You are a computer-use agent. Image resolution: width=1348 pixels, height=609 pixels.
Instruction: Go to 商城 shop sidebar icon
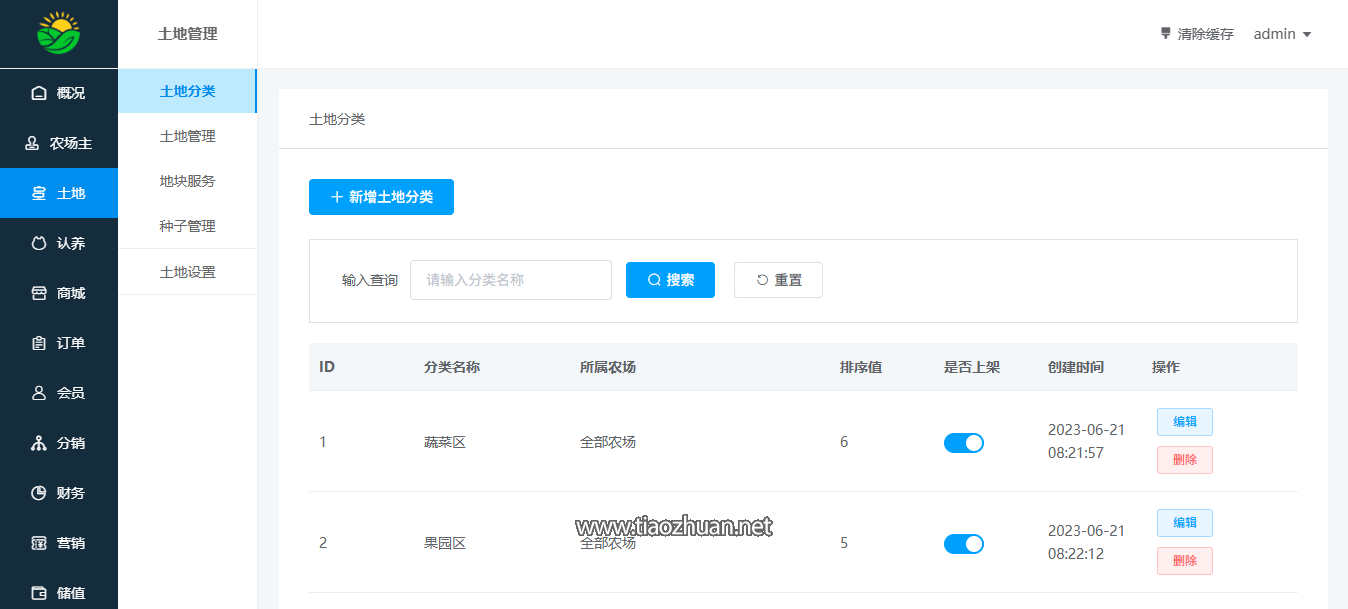point(39,293)
